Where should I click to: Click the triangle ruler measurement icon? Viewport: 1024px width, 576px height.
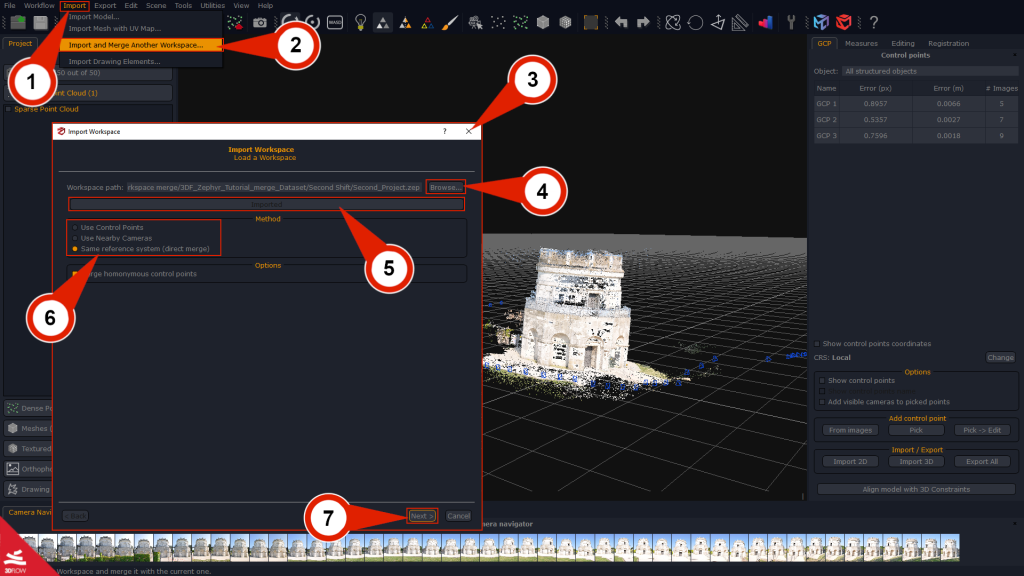740,22
